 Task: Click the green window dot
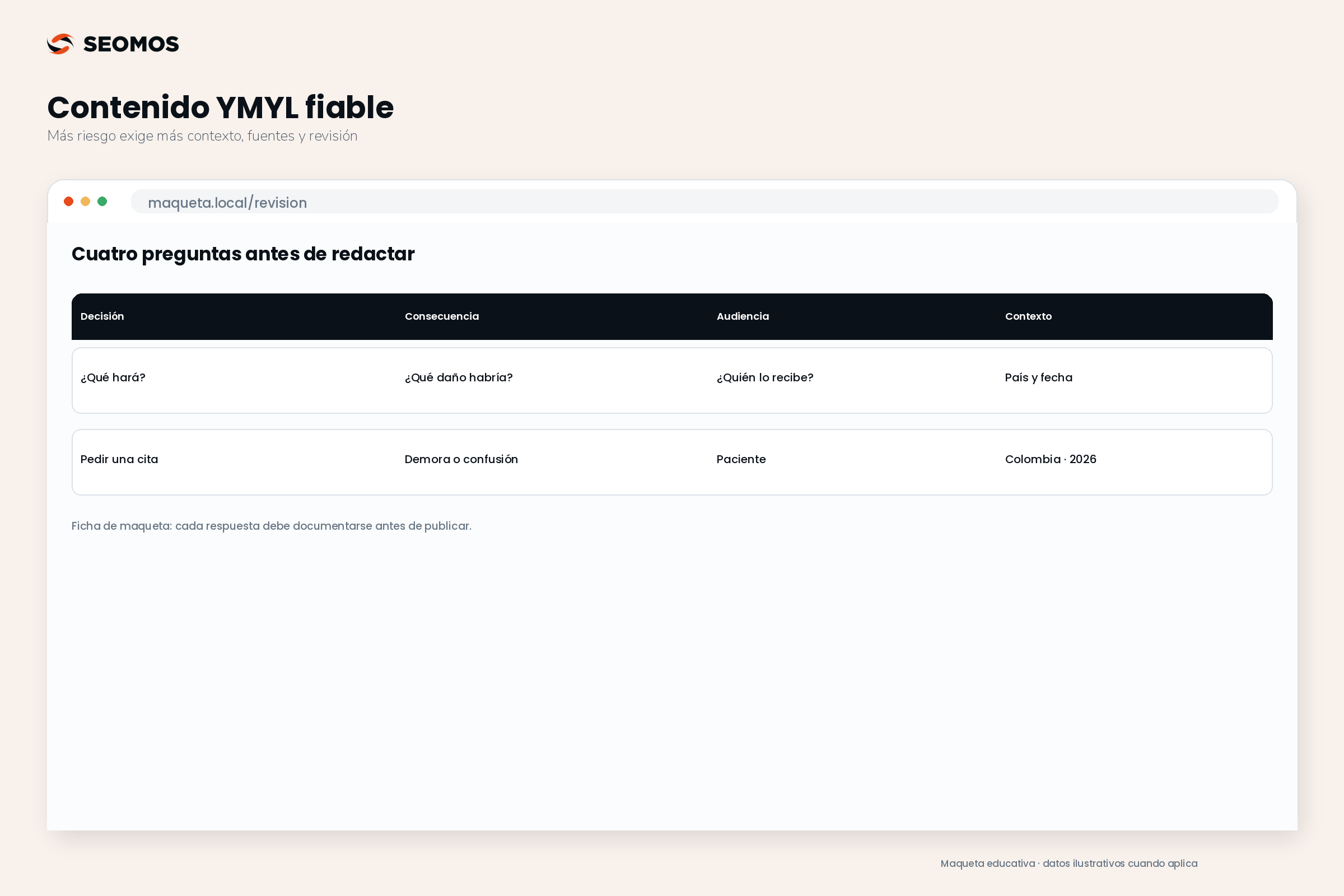[x=102, y=201]
